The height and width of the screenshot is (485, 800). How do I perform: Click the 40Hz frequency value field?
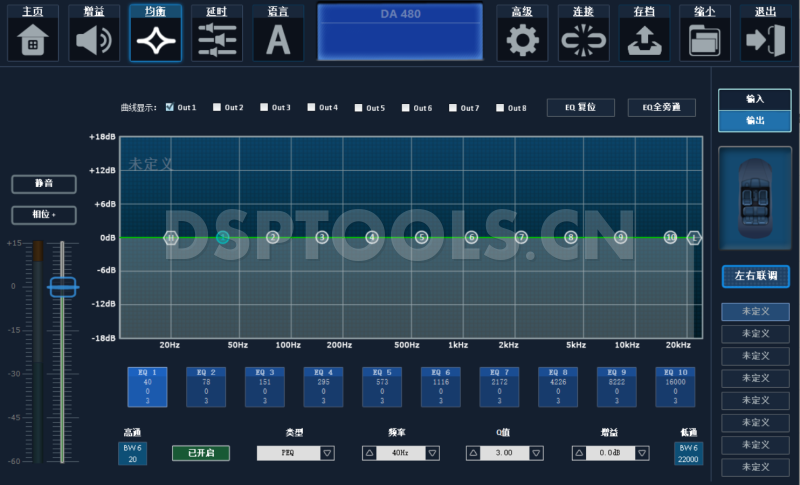coord(401,453)
